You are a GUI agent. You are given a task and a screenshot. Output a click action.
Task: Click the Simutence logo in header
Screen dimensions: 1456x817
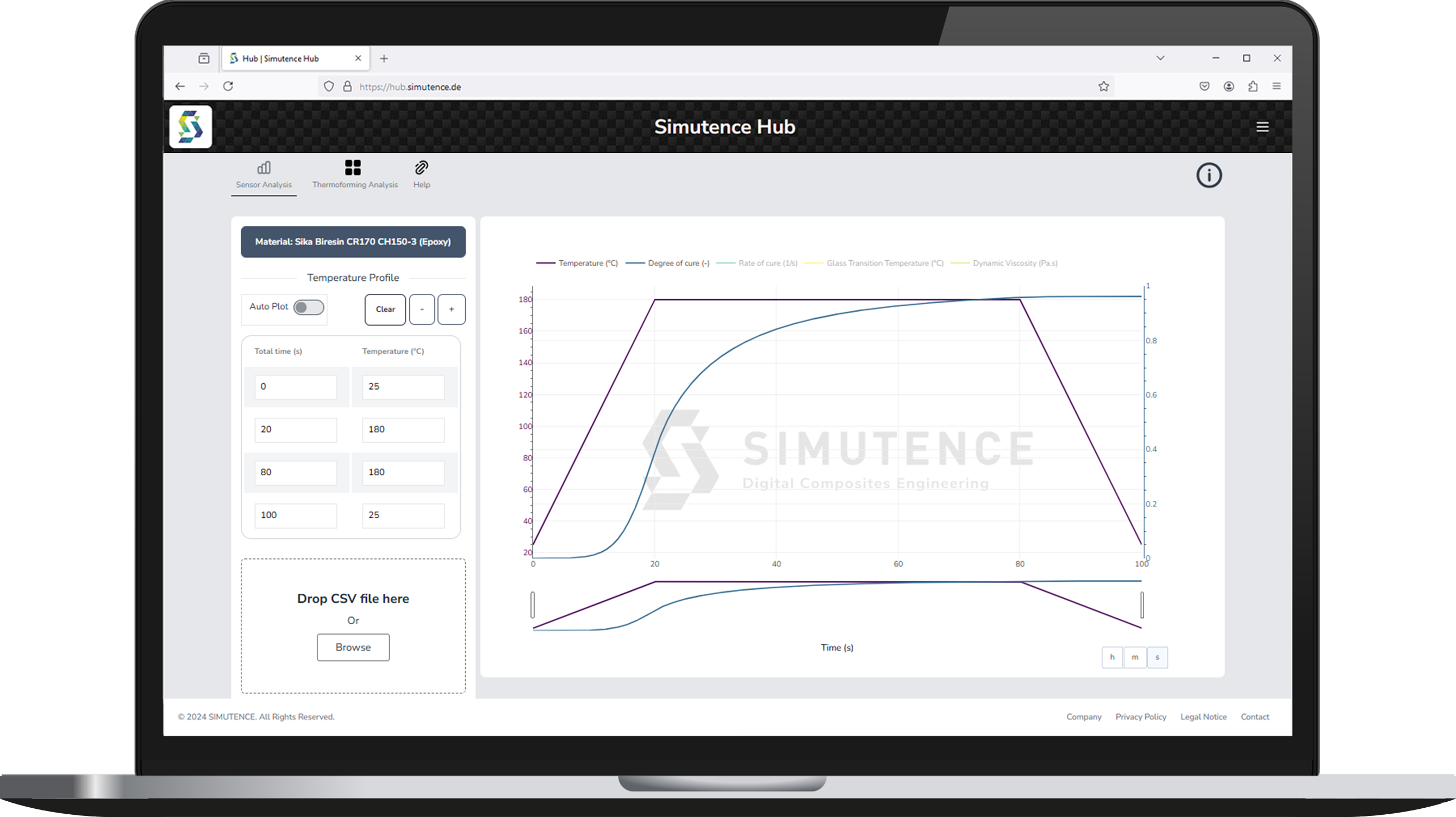[190, 127]
